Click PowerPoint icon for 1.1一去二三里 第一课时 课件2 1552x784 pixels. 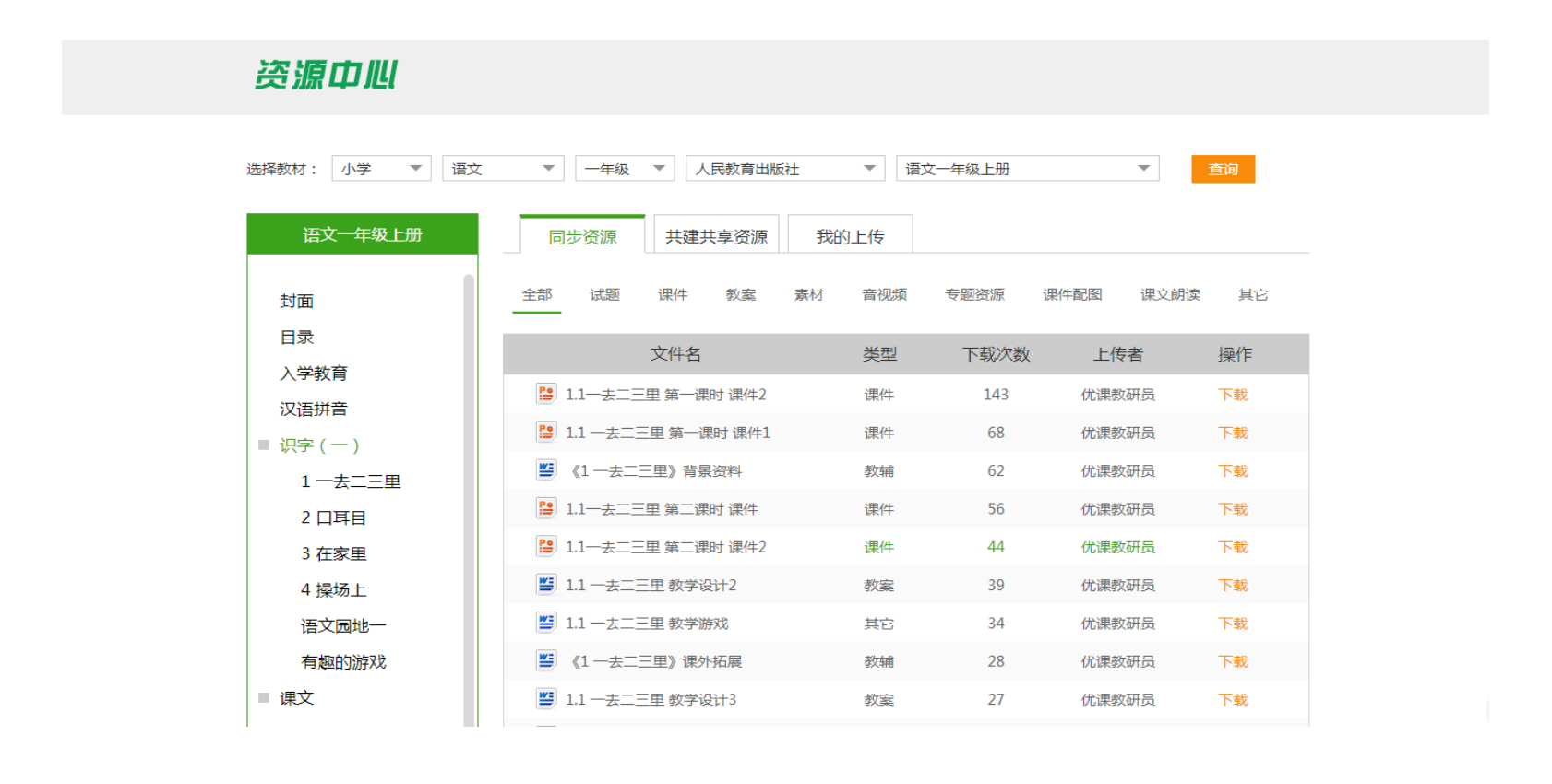coord(546,394)
